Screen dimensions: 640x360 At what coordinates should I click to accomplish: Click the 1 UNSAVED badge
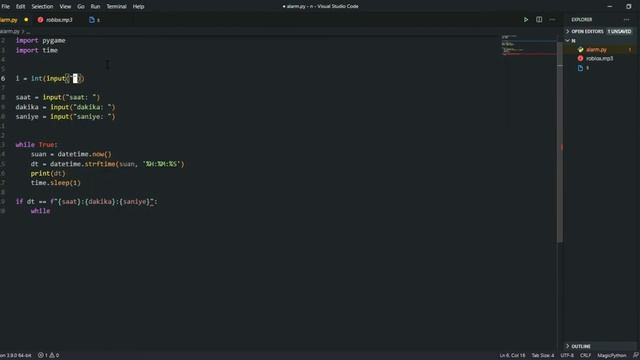click(x=619, y=31)
